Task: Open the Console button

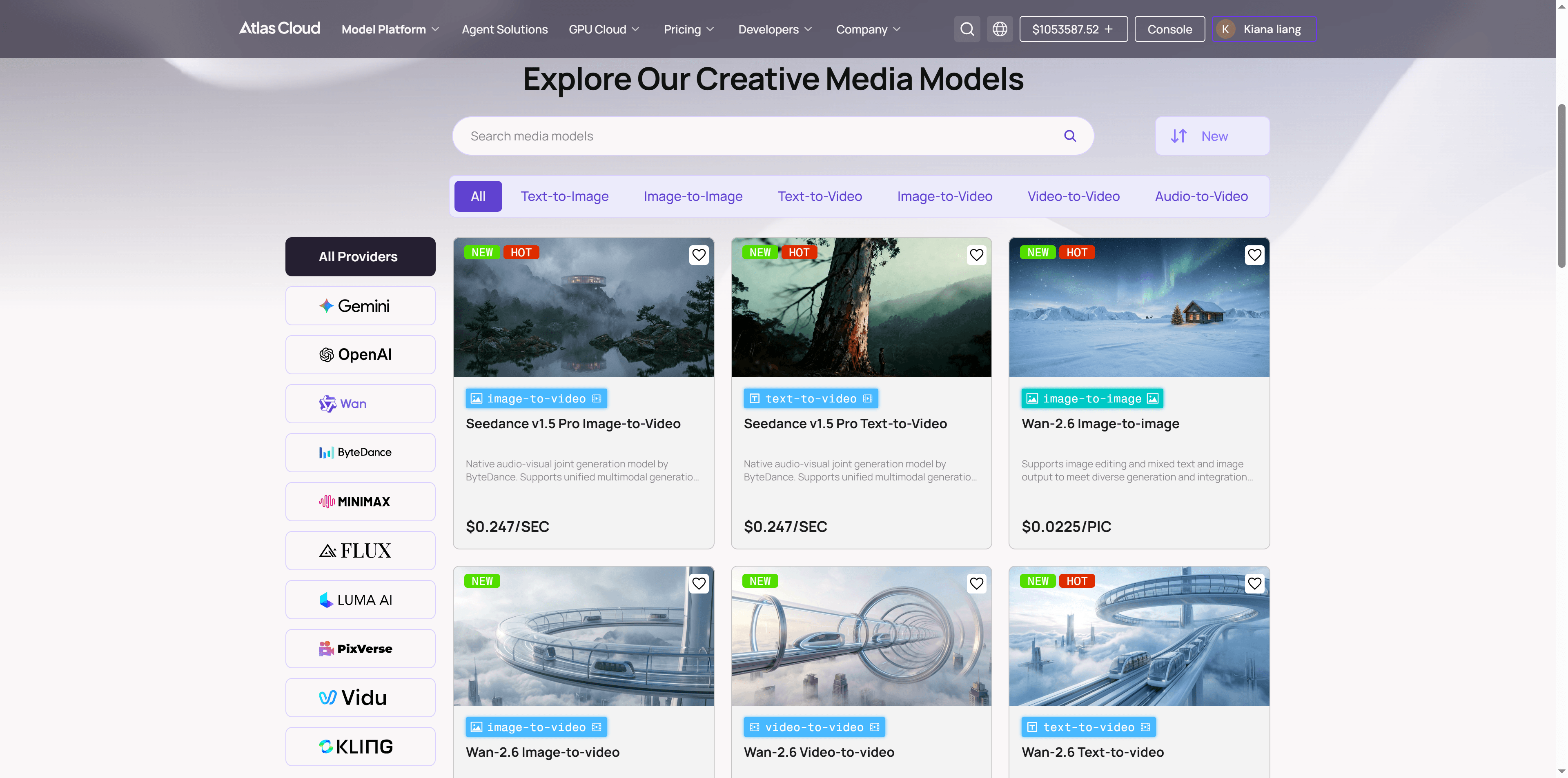Action: click(1169, 29)
